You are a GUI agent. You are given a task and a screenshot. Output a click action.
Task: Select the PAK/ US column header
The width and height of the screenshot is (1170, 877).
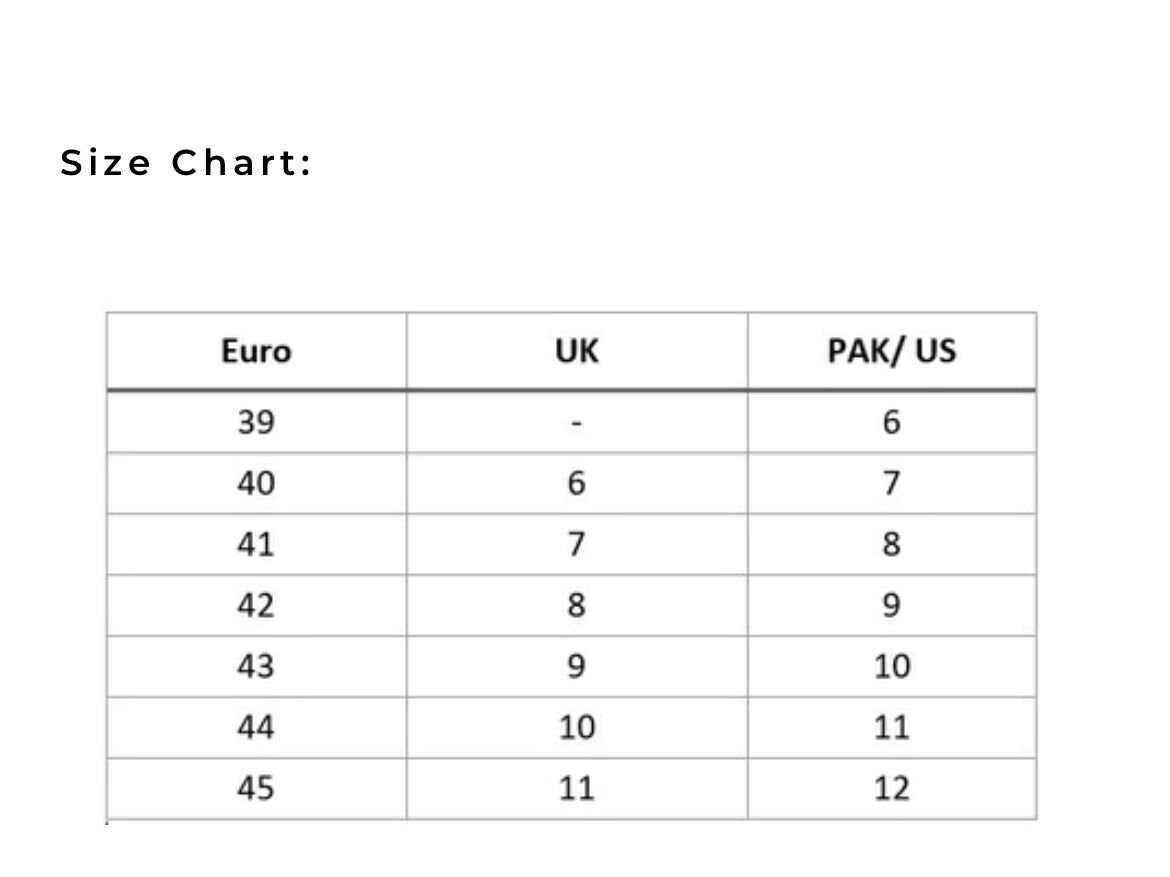pyautogui.click(x=891, y=351)
